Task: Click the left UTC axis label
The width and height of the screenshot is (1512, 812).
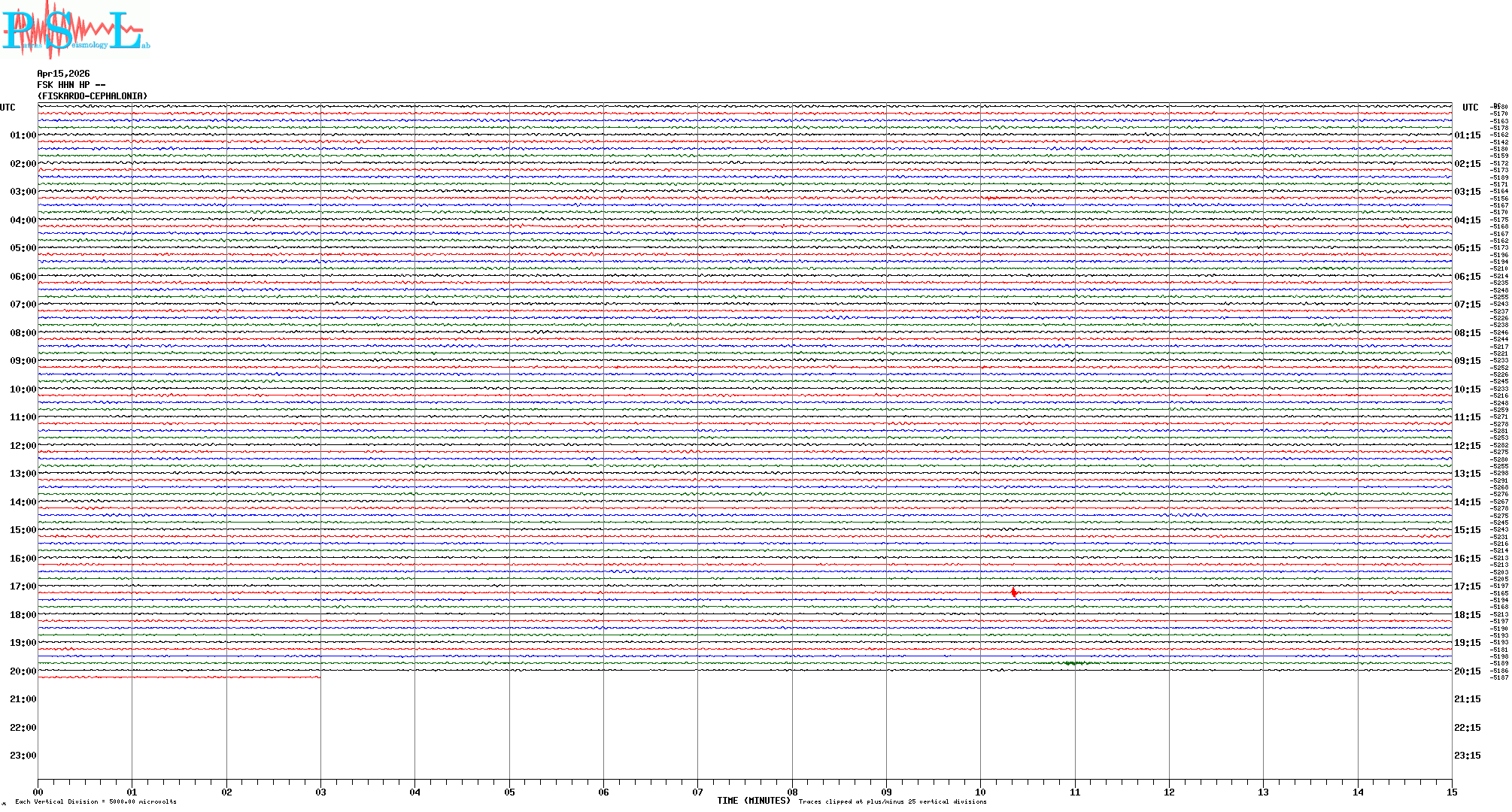Action: pos(8,108)
